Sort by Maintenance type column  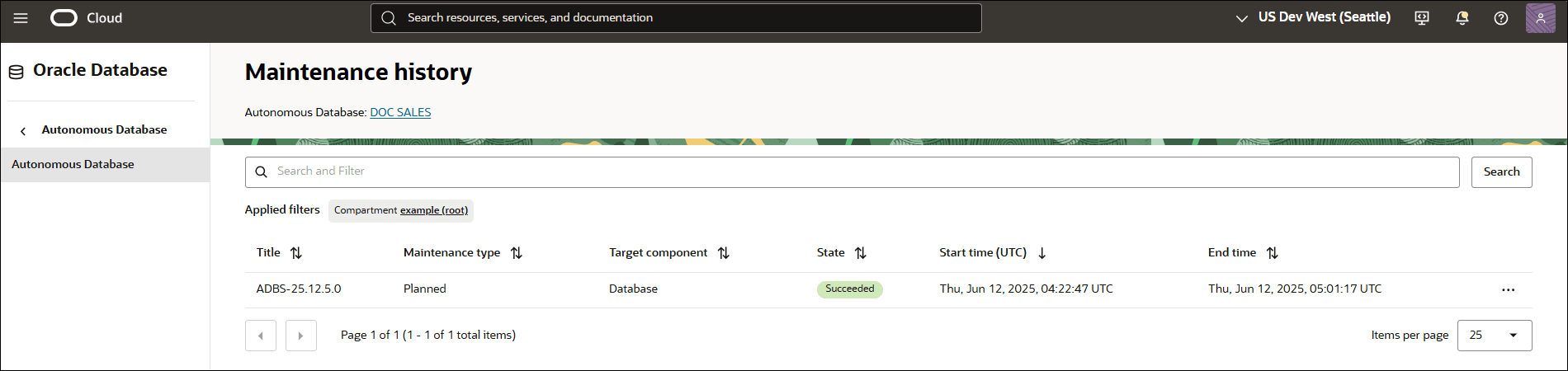click(x=517, y=253)
